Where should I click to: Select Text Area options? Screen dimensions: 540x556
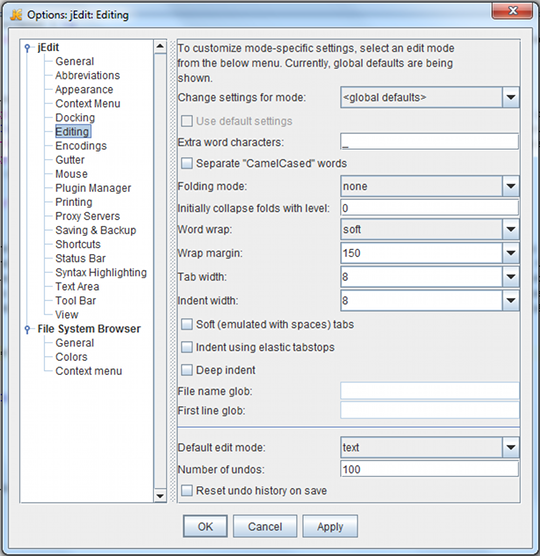(77, 287)
